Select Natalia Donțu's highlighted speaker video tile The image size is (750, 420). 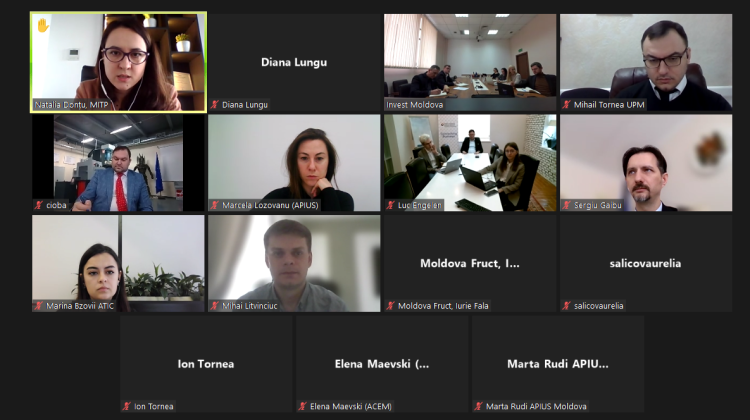tap(118, 62)
